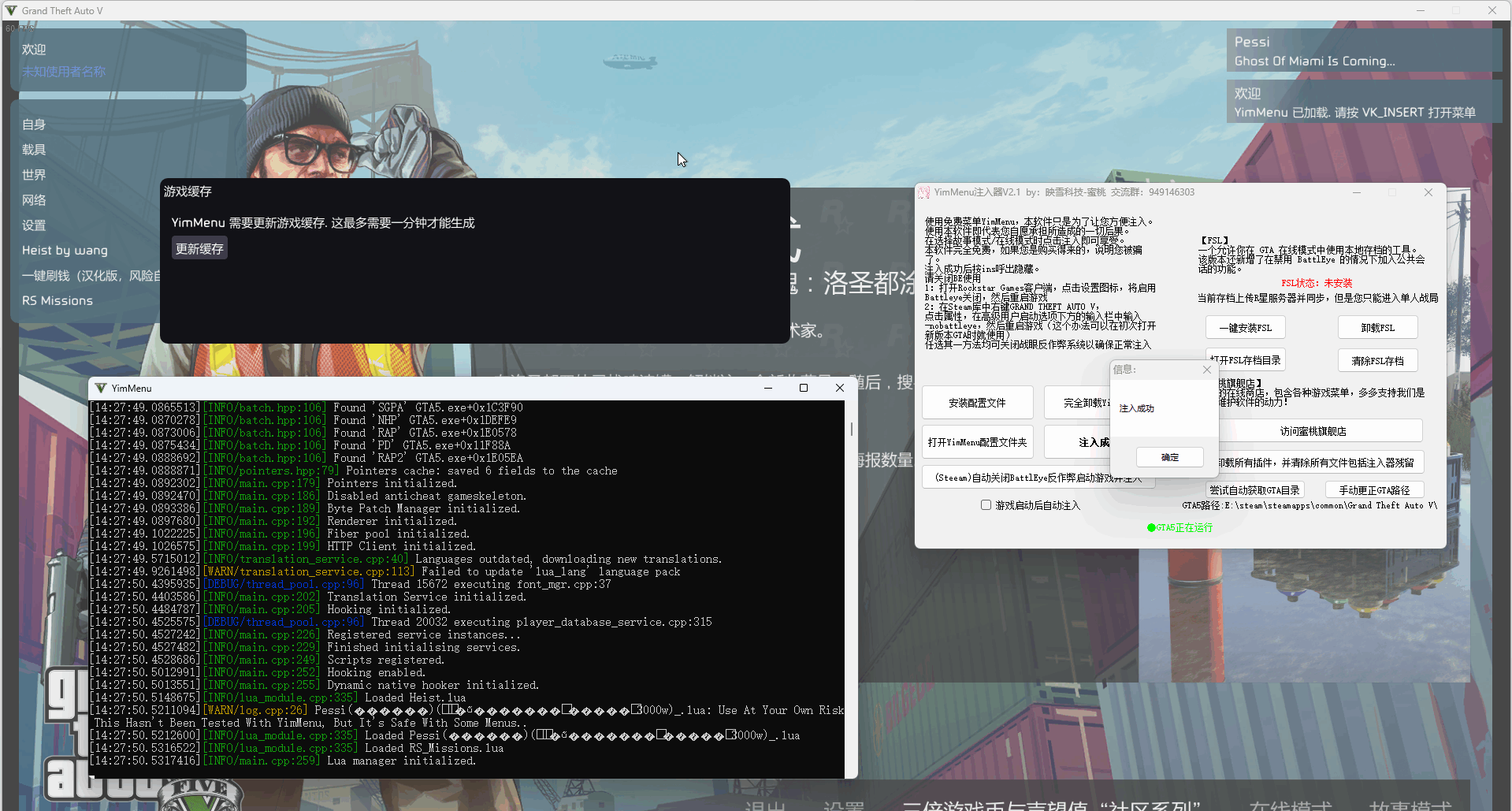Open the 世界 menu section
This screenshot has width=1512, height=811.
34,175
